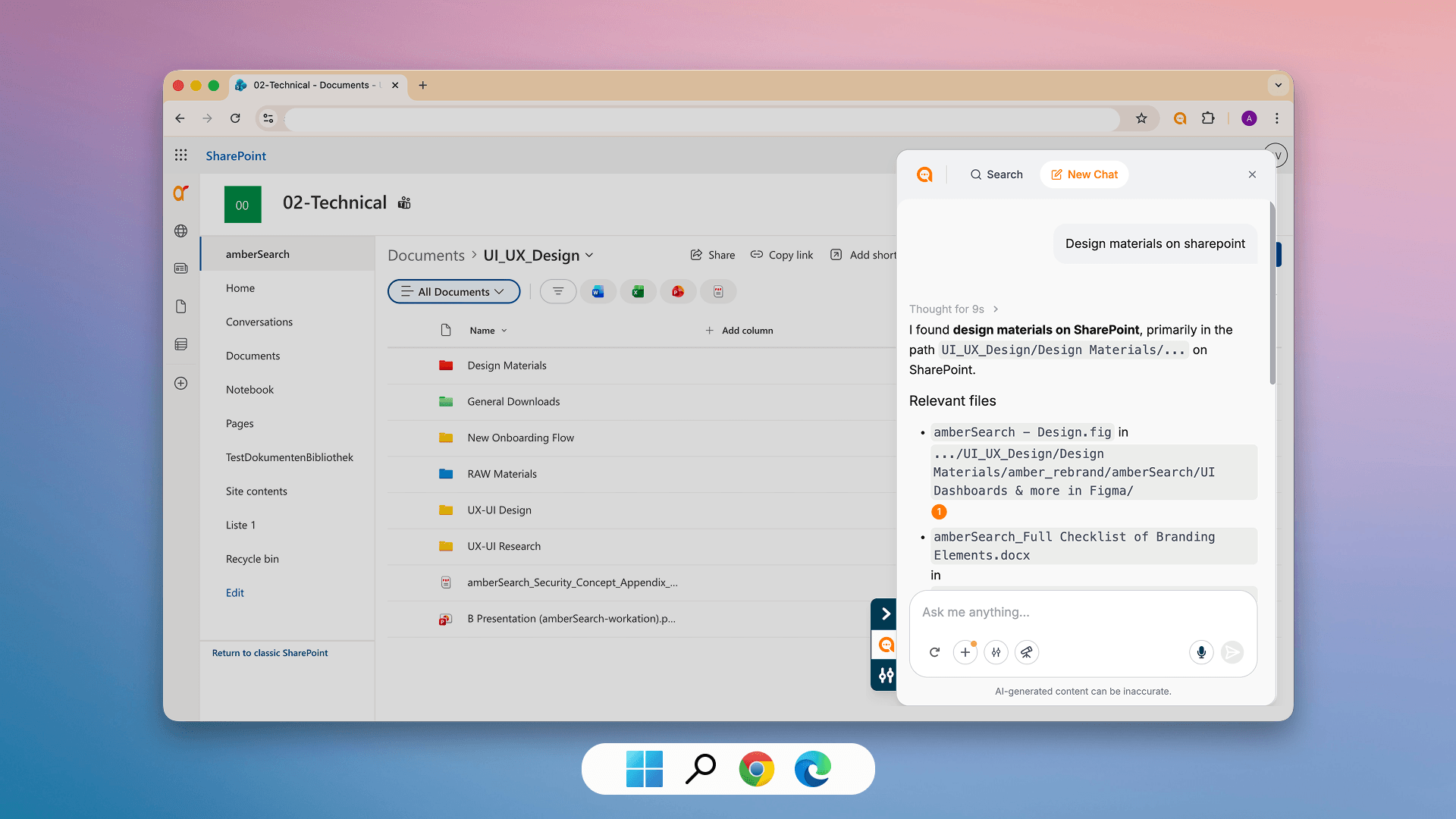Open Microsoft Edge from the taskbar

813,769
